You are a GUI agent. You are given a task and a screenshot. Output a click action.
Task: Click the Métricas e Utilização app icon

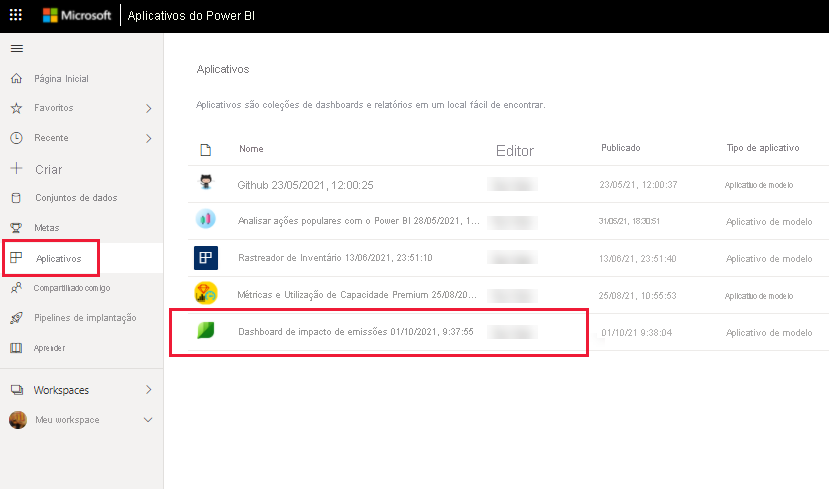(206, 293)
